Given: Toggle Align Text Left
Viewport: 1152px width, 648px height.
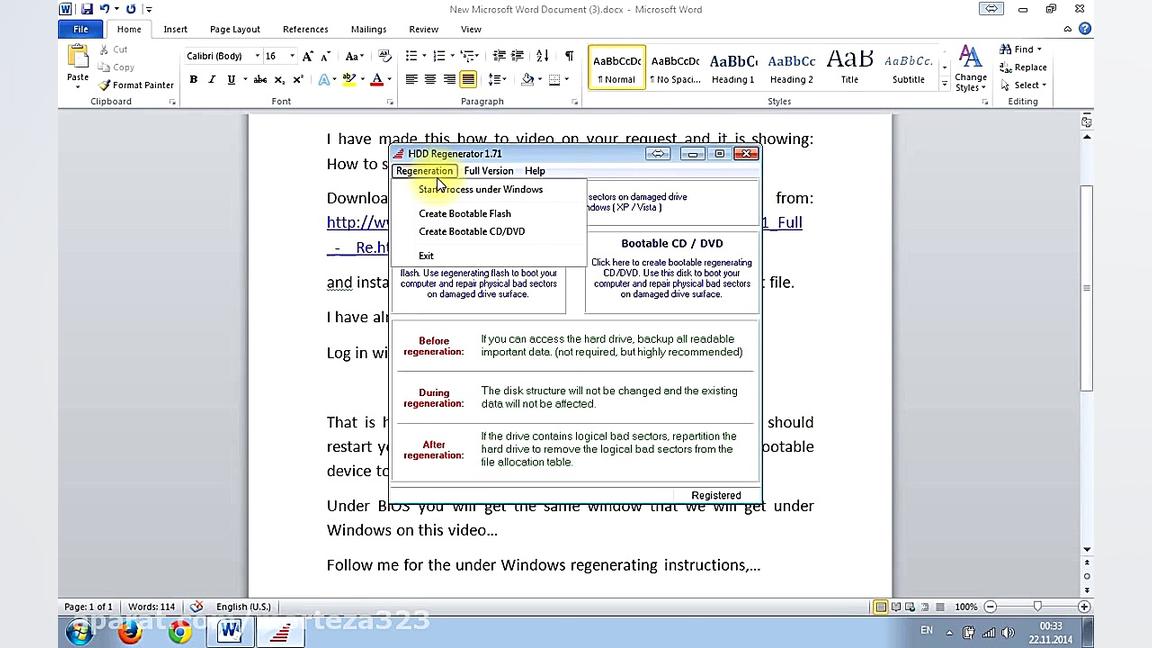Looking at the screenshot, I should (x=411, y=79).
